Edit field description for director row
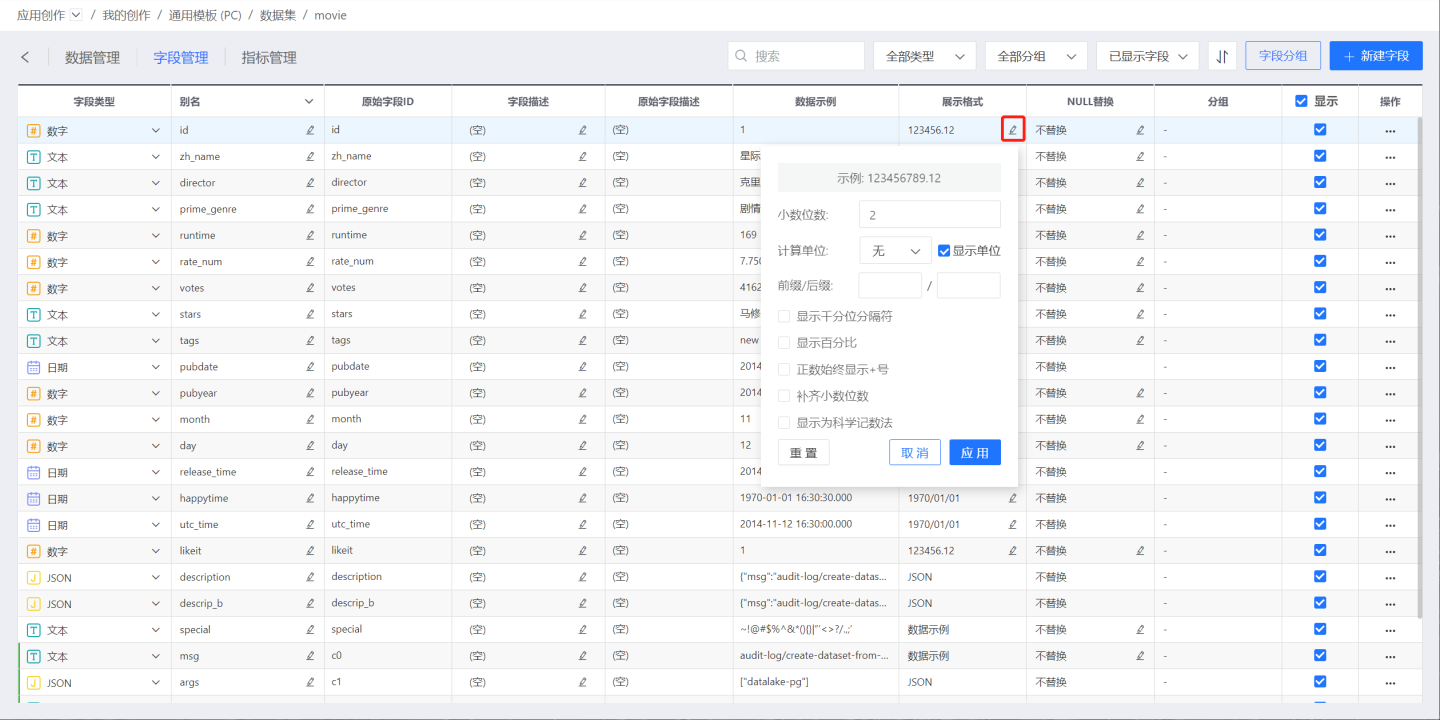The height and width of the screenshot is (720, 1440). pyautogui.click(x=583, y=183)
